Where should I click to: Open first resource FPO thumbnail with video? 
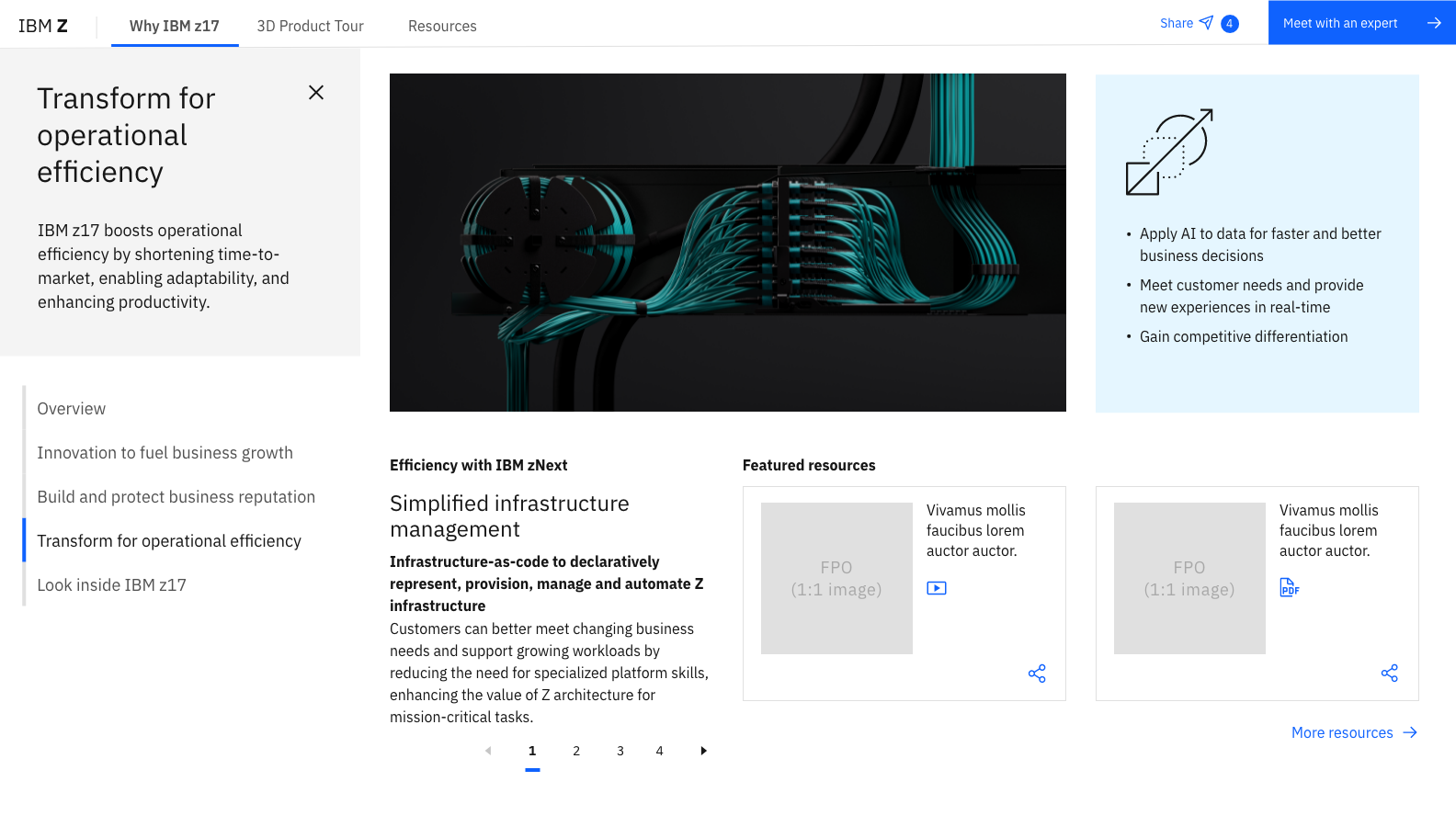836,578
